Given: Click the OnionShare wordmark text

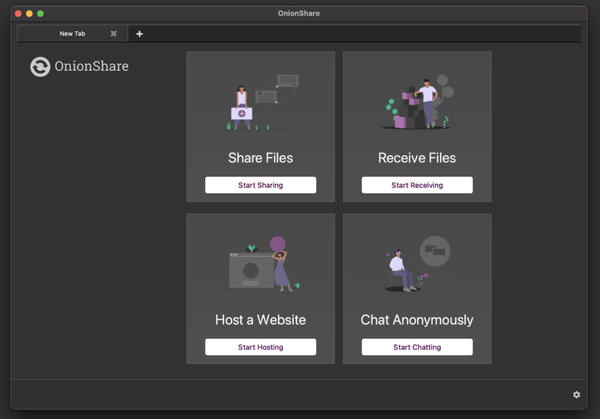Looking at the screenshot, I should [91, 66].
